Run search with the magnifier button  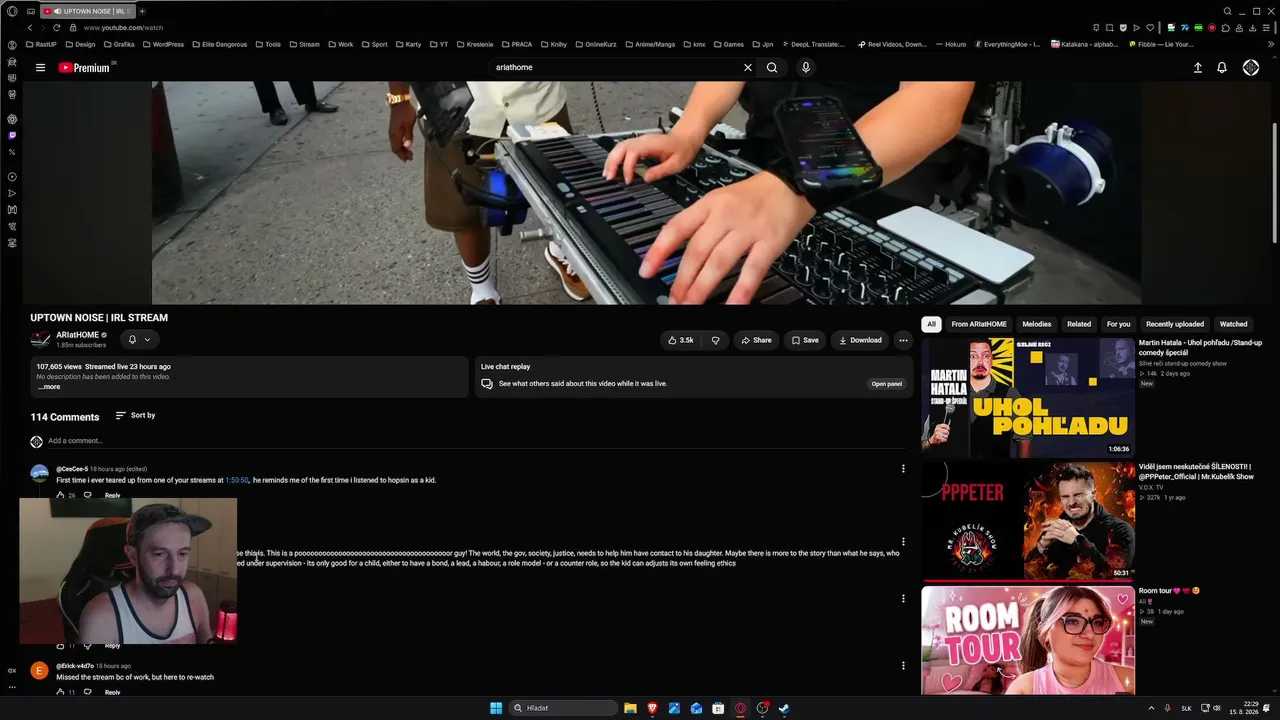pos(772,67)
